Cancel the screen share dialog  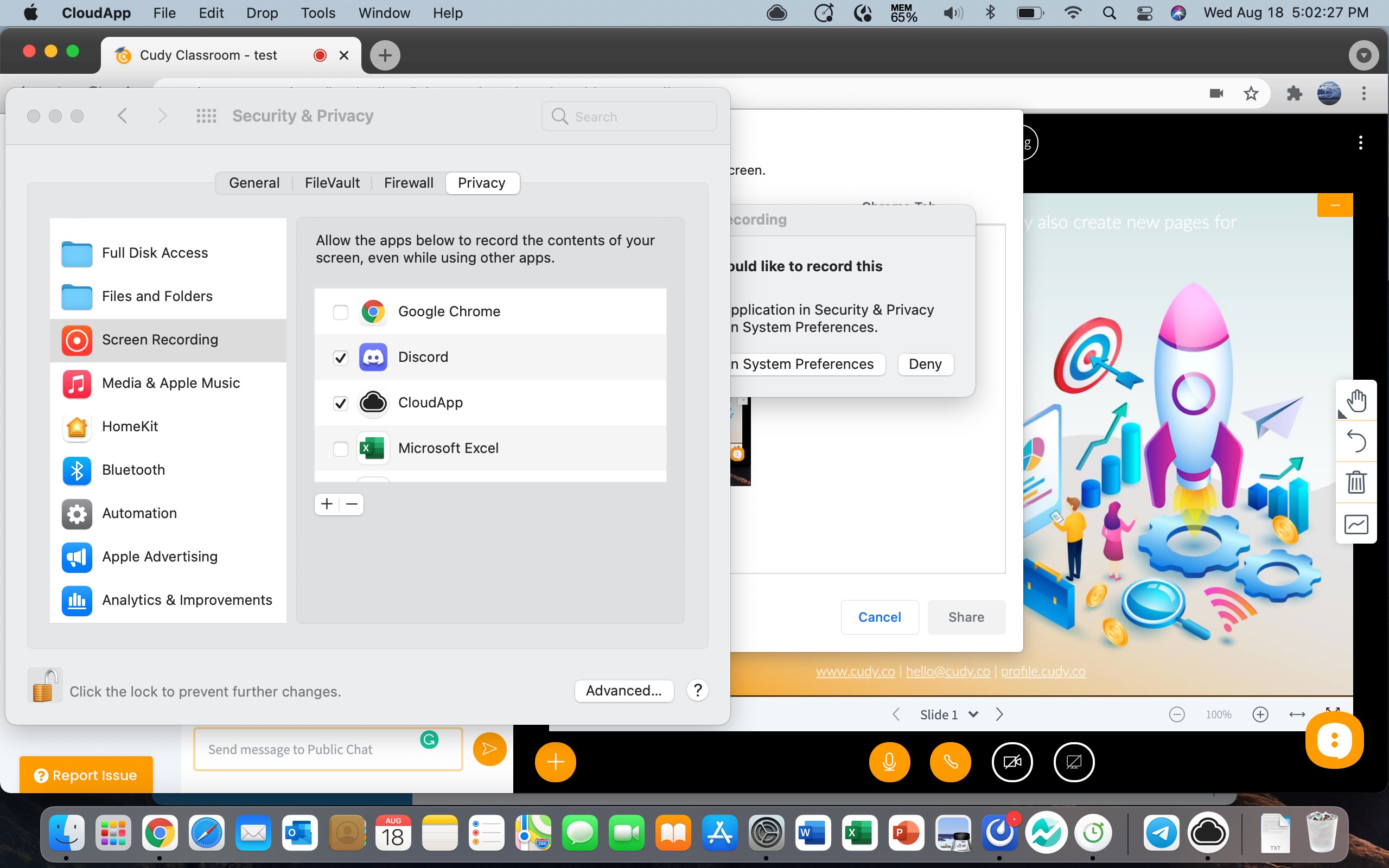tap(880, 617)
